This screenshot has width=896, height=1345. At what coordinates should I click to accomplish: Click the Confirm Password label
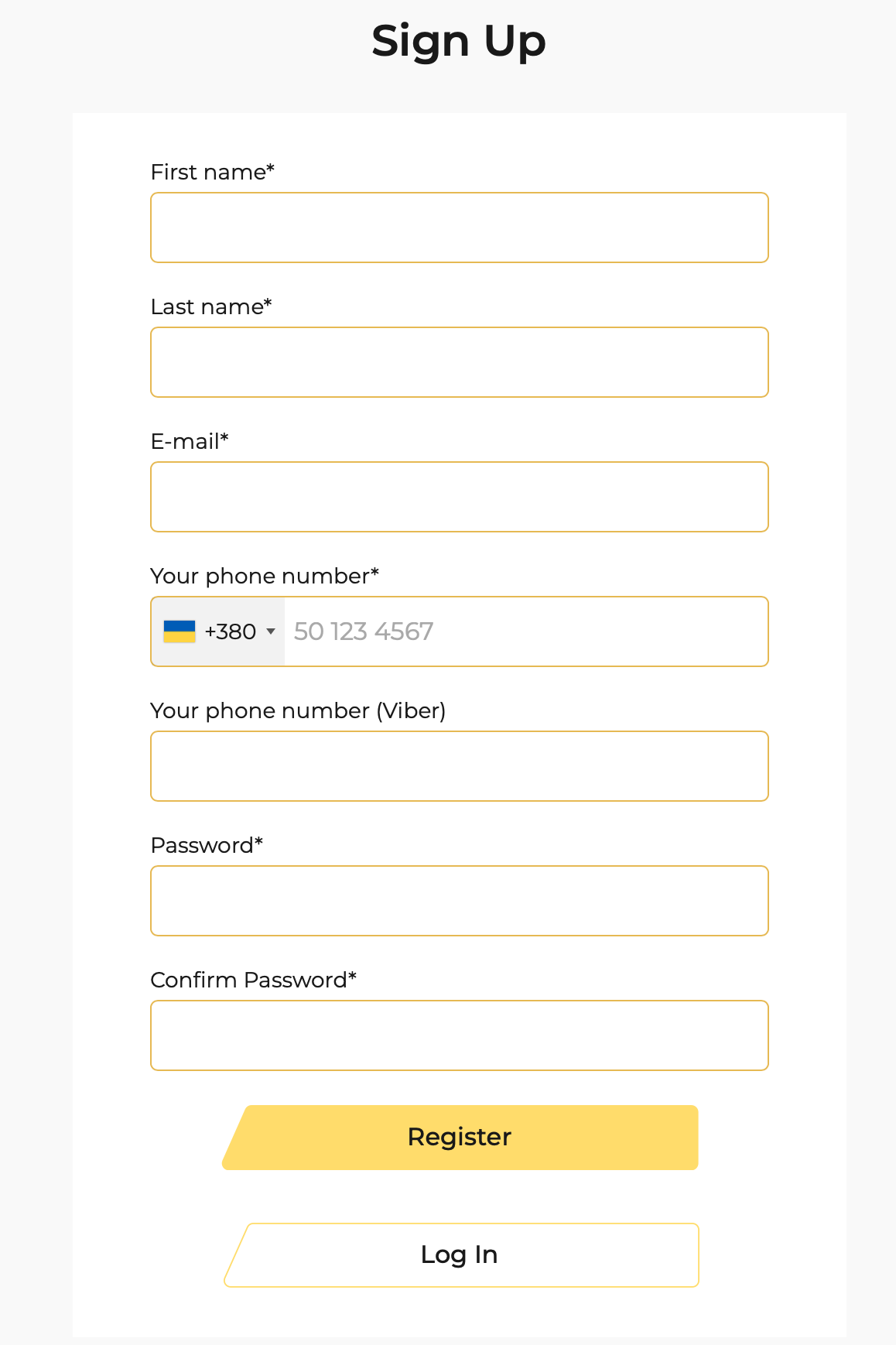click(x=254, y=980)
